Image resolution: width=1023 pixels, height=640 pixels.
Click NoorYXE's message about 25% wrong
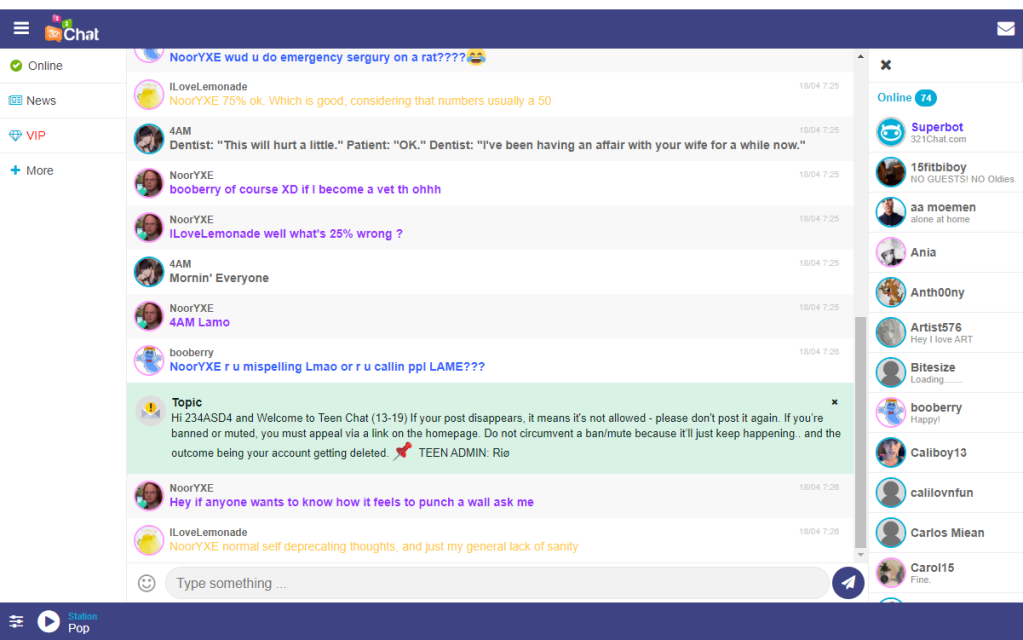(x=286, y=234)
